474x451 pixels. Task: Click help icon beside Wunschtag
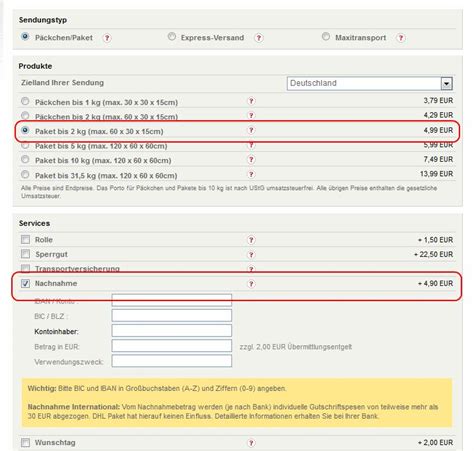pos(251,443)
